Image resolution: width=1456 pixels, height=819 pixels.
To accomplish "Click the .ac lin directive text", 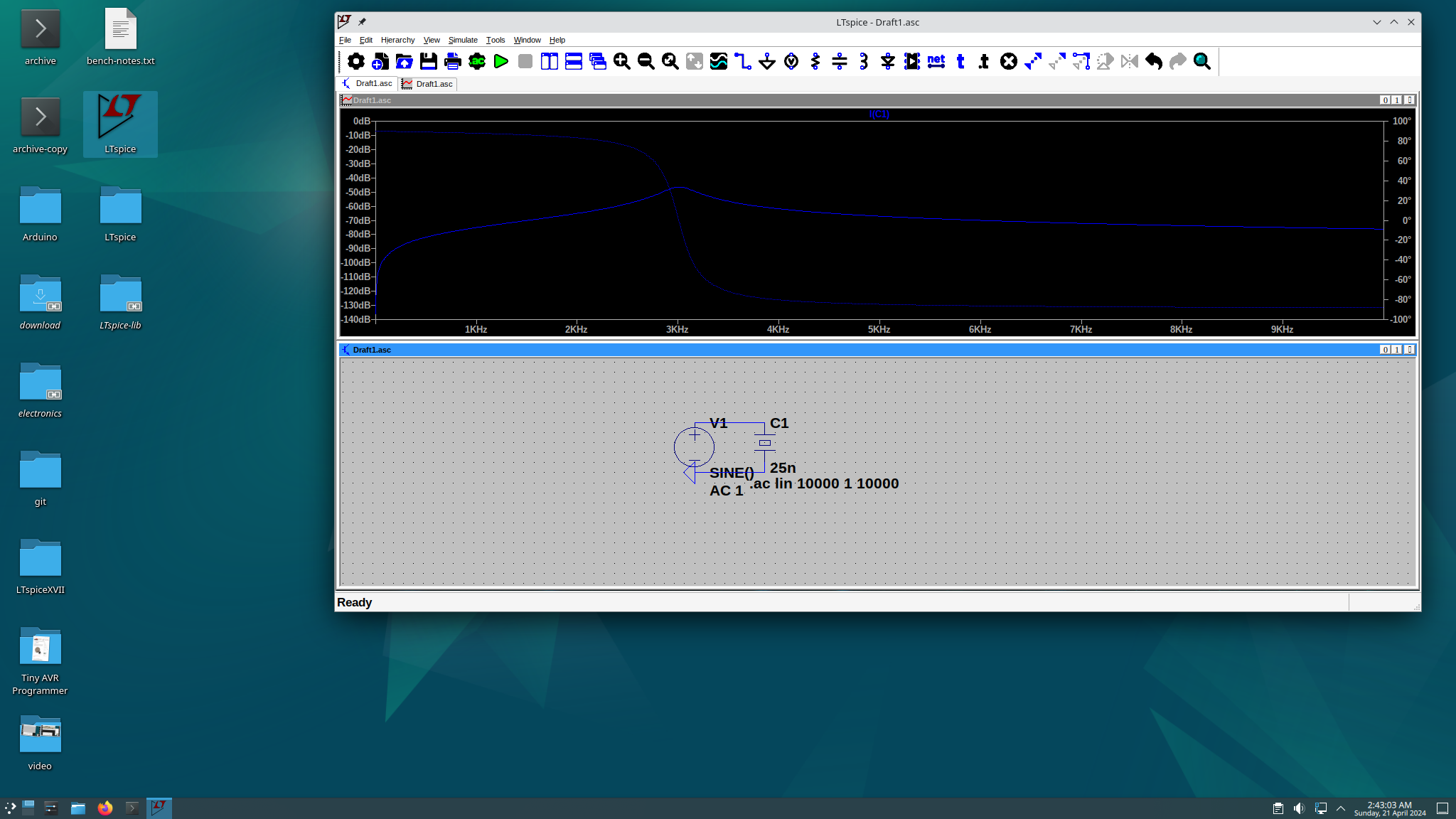I will point(825,483).
